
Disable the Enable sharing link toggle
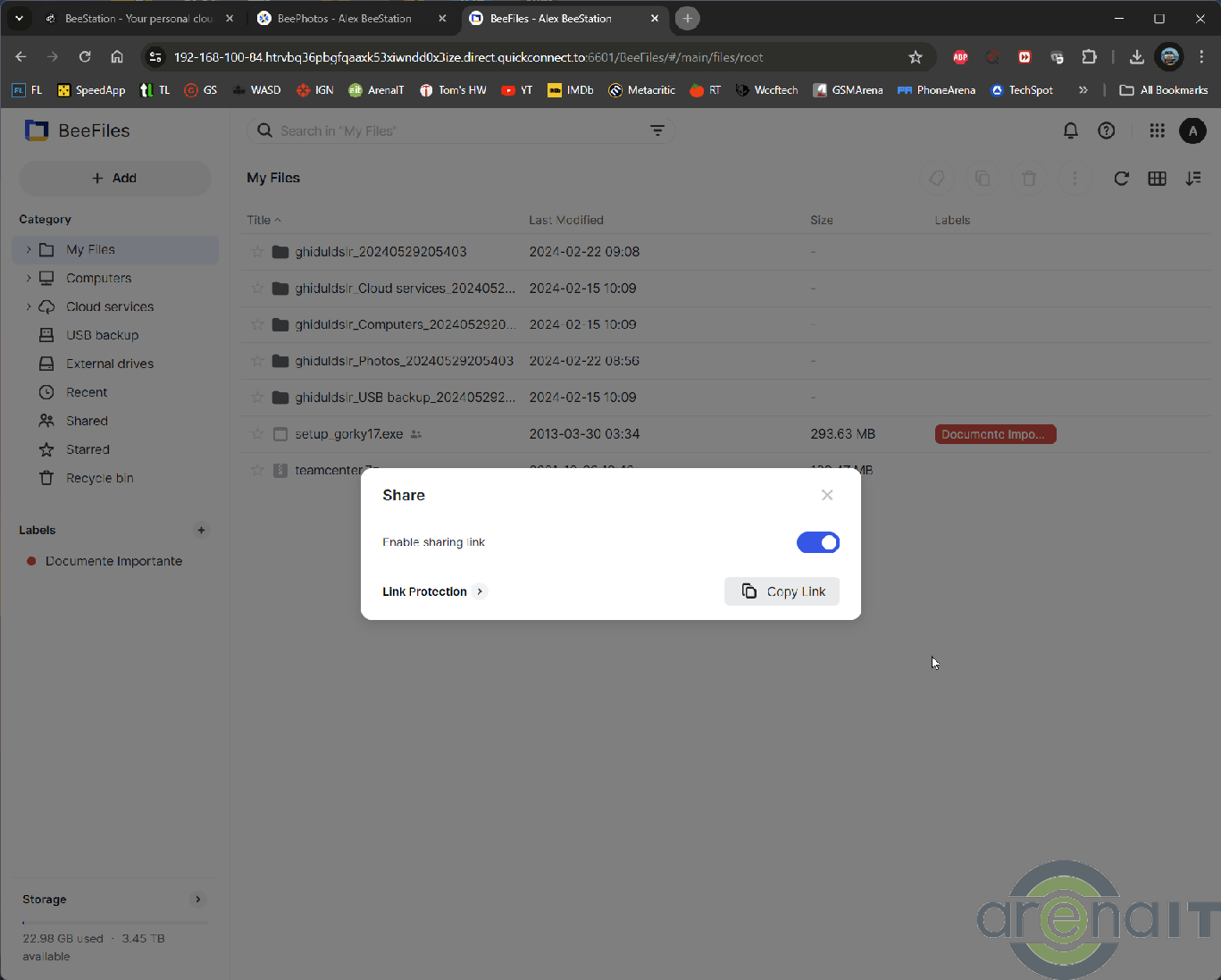(x=817, y=542)
